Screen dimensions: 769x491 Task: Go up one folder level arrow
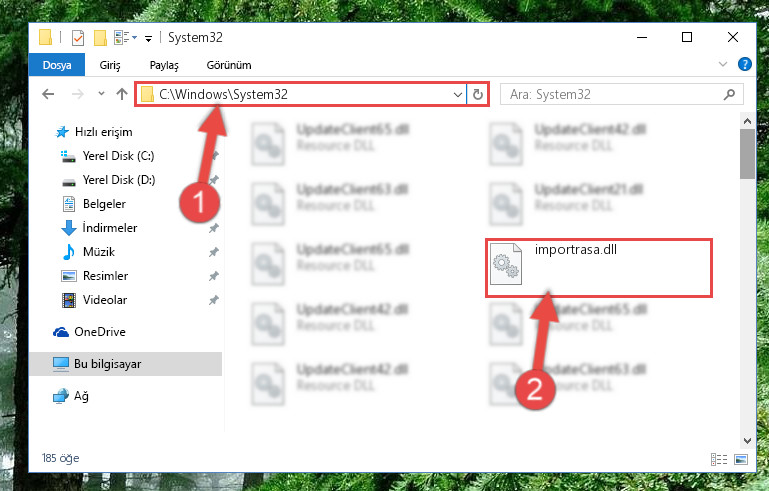(x=122, y=94)
